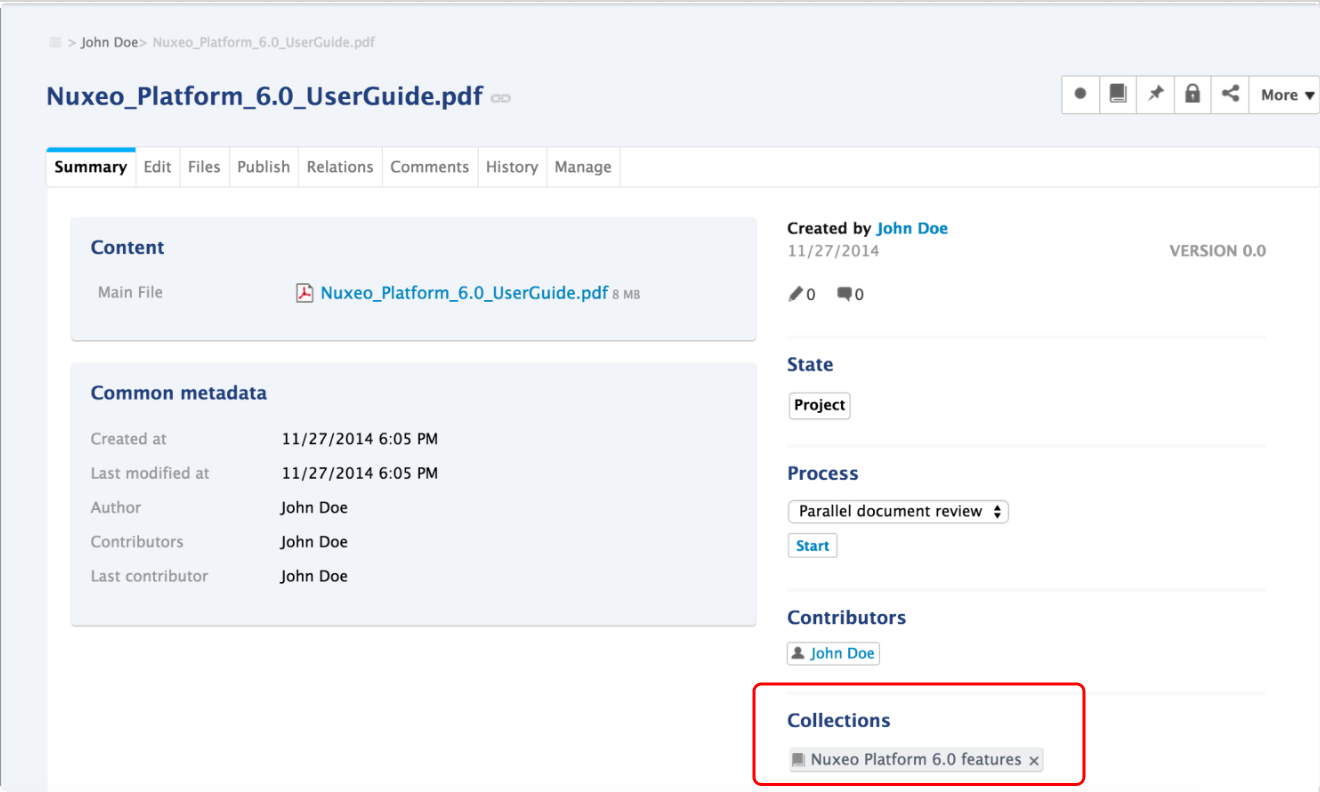1320x792 pixels.
Task: Click the permalink chain icon beside title
Action: pos(501,98)
